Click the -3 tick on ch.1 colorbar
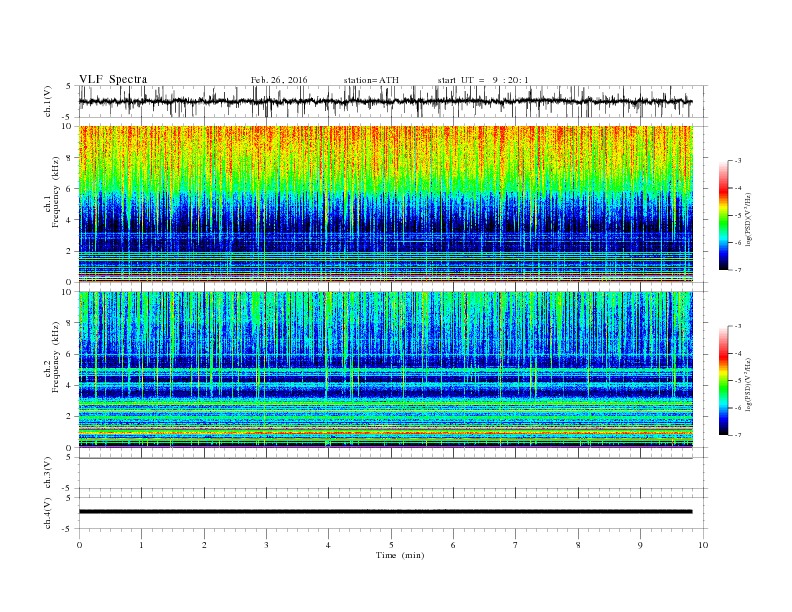 click(738, 161)
